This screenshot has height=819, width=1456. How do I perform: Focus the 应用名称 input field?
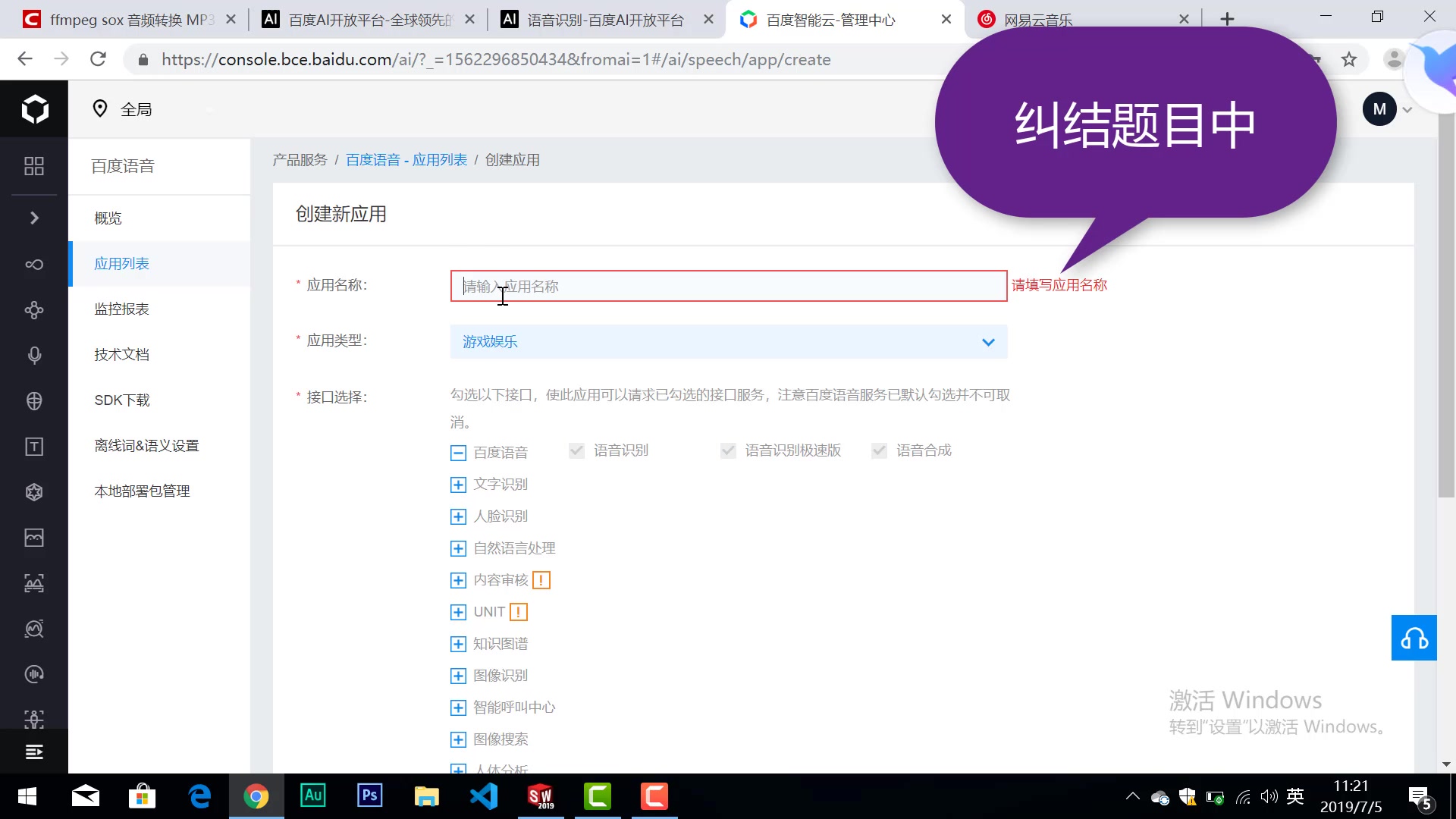click(728, 286)
